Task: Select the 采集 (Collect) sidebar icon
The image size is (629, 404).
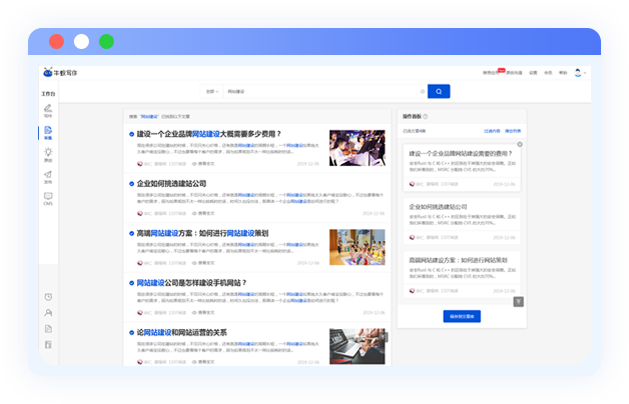Action: 48,131
